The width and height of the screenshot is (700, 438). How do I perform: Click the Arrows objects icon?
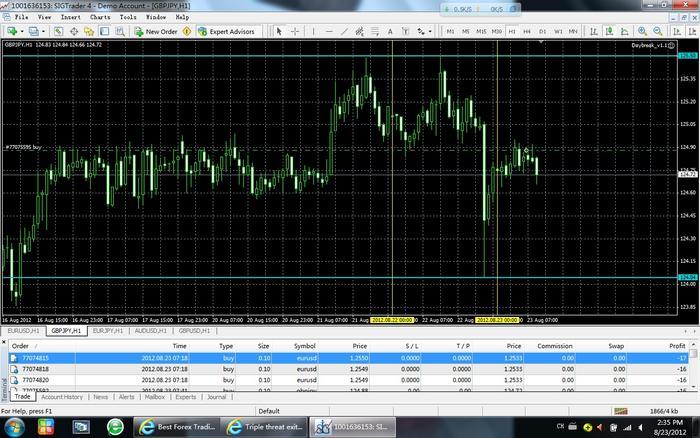tap(421, 31)
